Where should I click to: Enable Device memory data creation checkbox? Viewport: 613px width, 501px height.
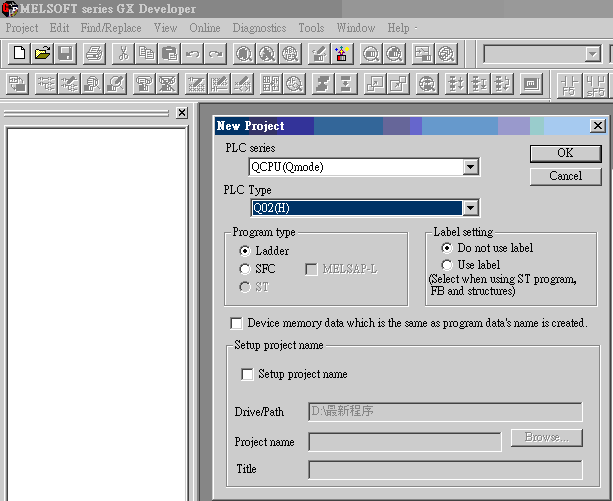236,323
